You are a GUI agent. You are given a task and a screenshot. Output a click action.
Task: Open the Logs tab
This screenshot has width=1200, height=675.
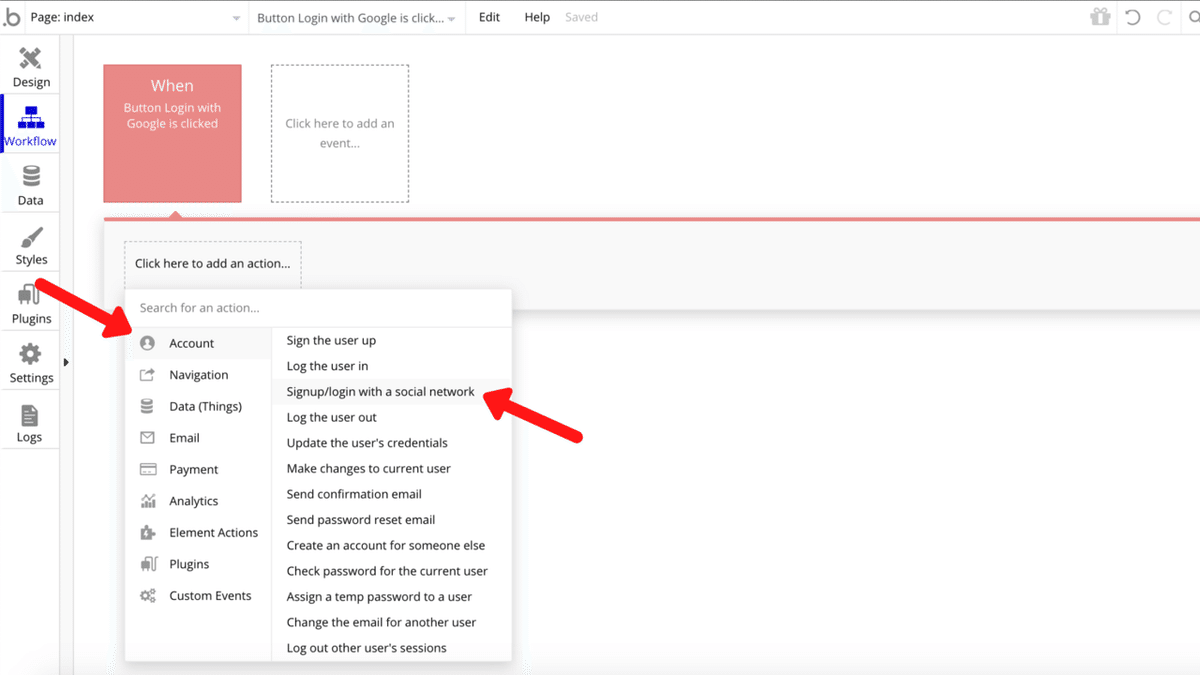[30, 423]
